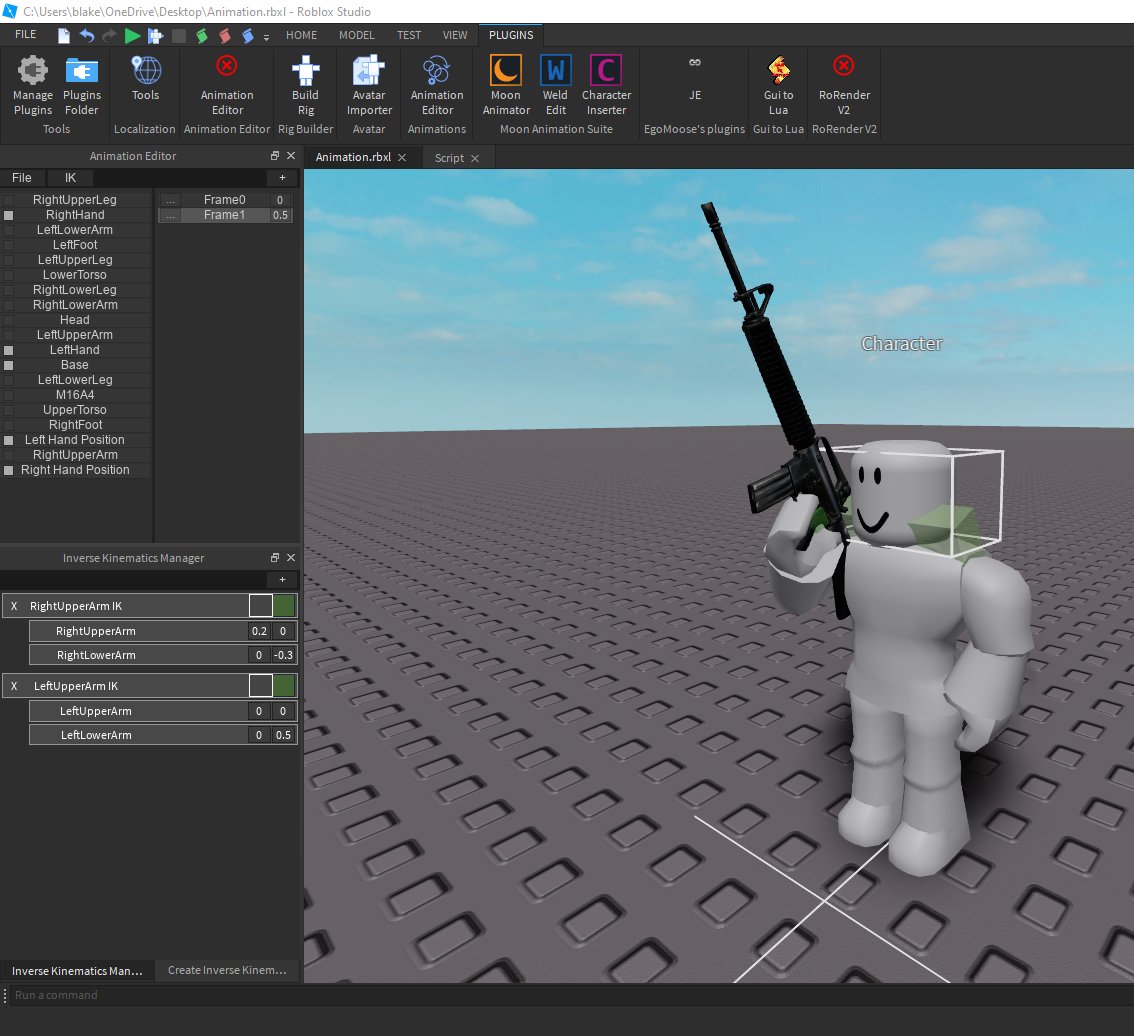1134x1036 pixels.
Task: Toggle the Head checkbox
Action: click(x=9, y=320)
